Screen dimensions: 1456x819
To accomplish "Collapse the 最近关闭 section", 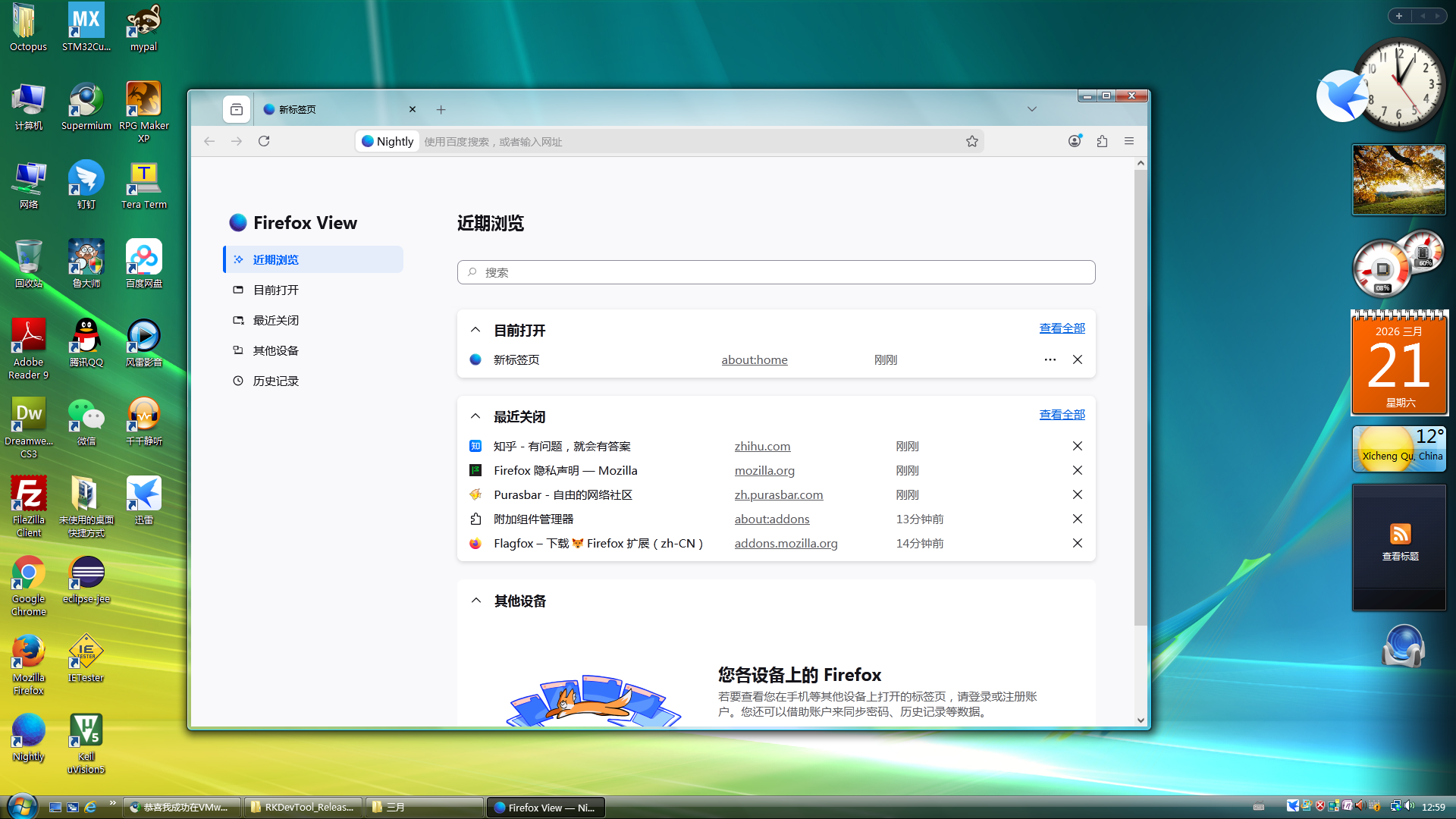I will pos(475,416).
